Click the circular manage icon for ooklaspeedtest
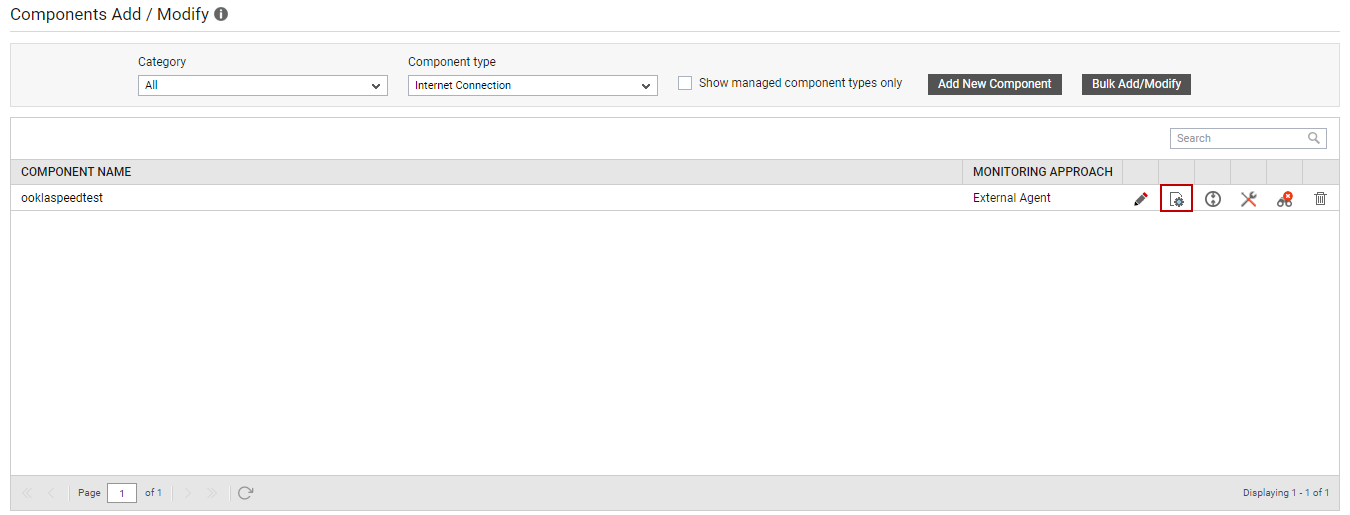The image size is (1350, 515). coord(1213,199)
